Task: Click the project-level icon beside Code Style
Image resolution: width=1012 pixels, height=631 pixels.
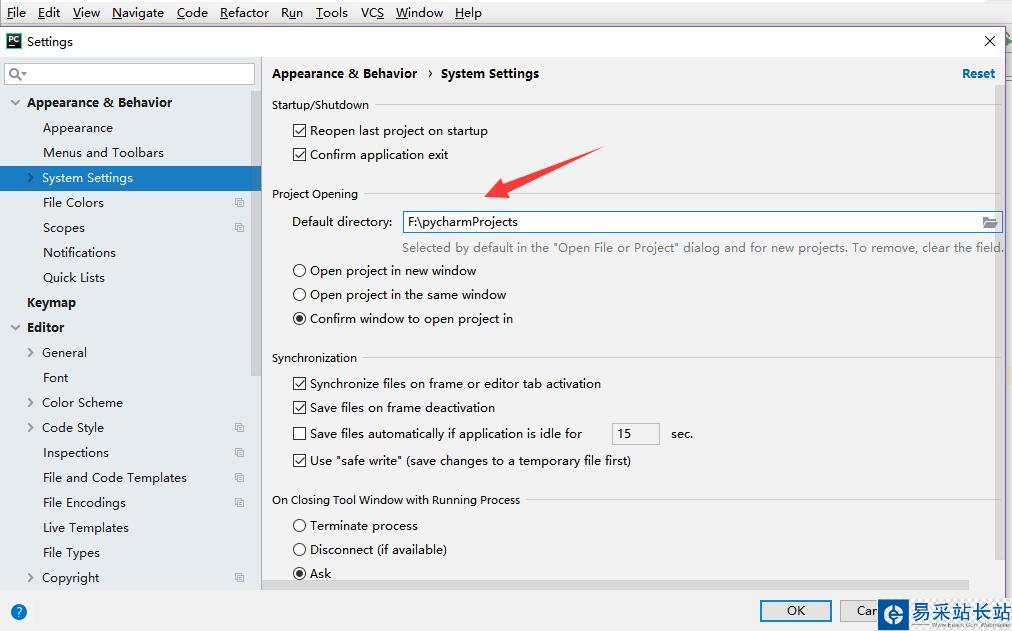Action: [239, 428]
